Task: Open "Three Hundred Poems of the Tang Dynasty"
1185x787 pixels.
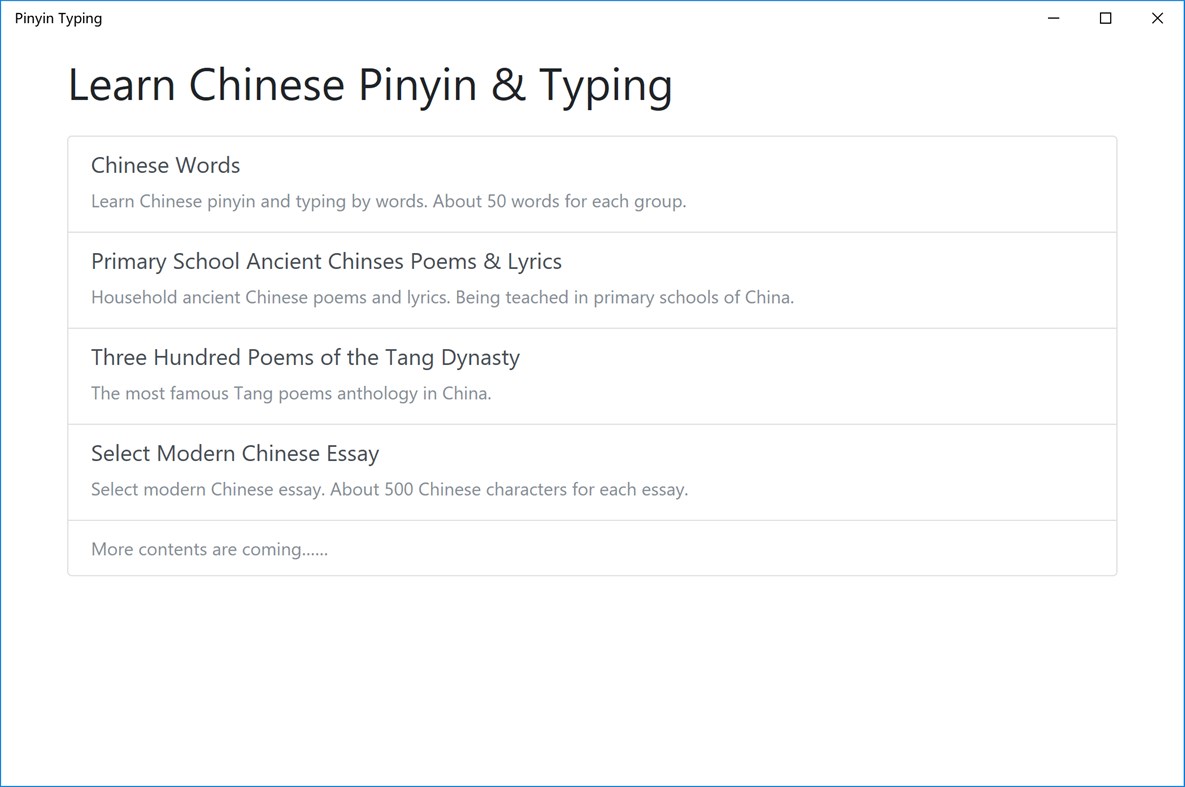Action: 305,357
